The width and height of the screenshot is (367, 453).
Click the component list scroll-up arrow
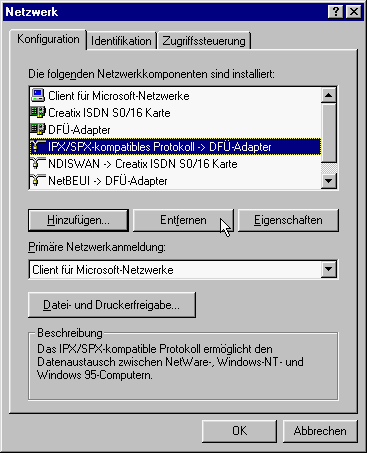pos(329,95)
